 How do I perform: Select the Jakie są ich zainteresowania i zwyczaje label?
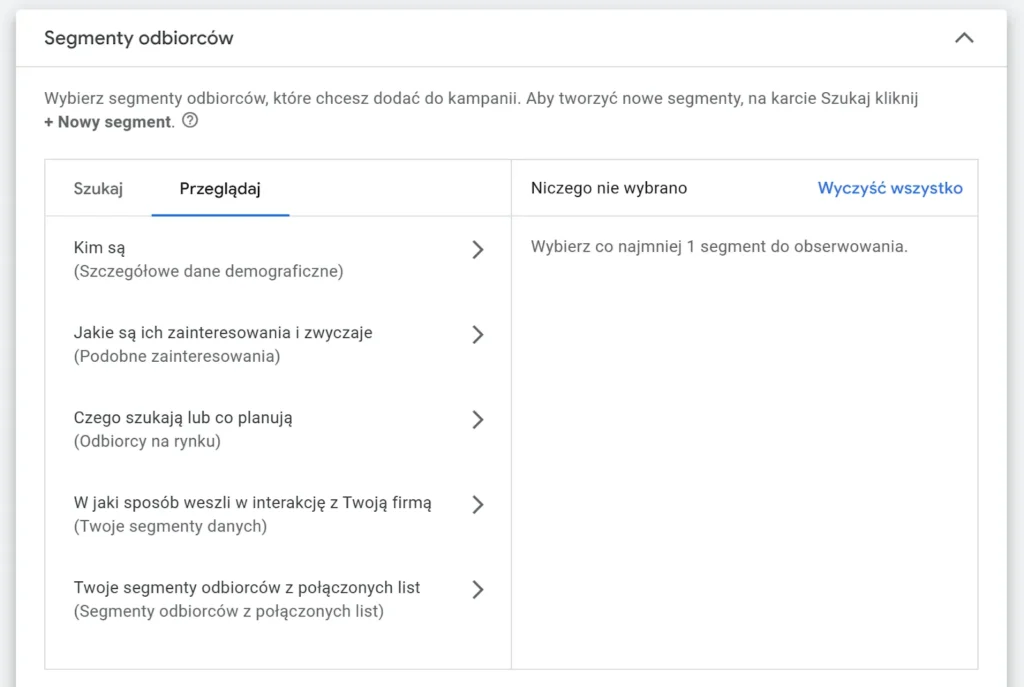223,332
